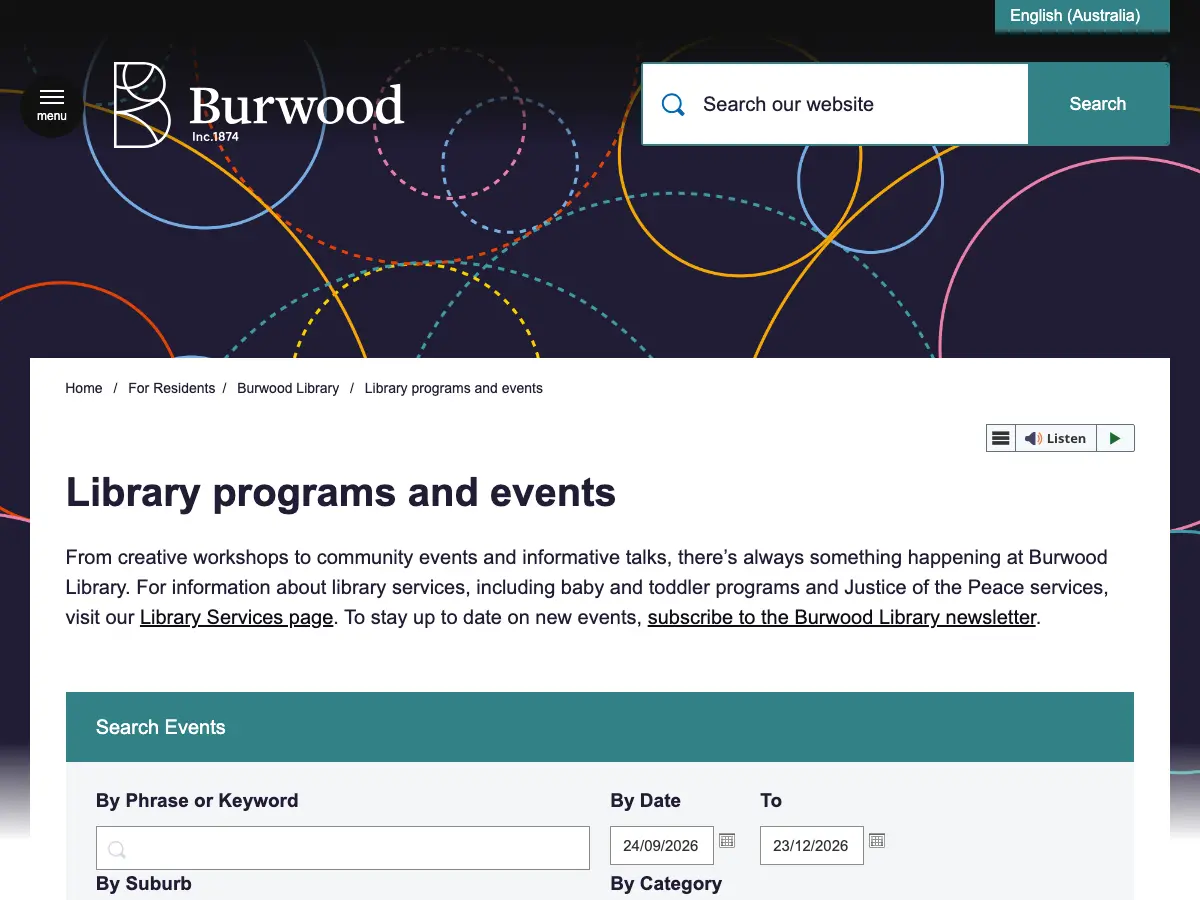Open the ReadSpeaker listen options menu icon

point(1000,438)
